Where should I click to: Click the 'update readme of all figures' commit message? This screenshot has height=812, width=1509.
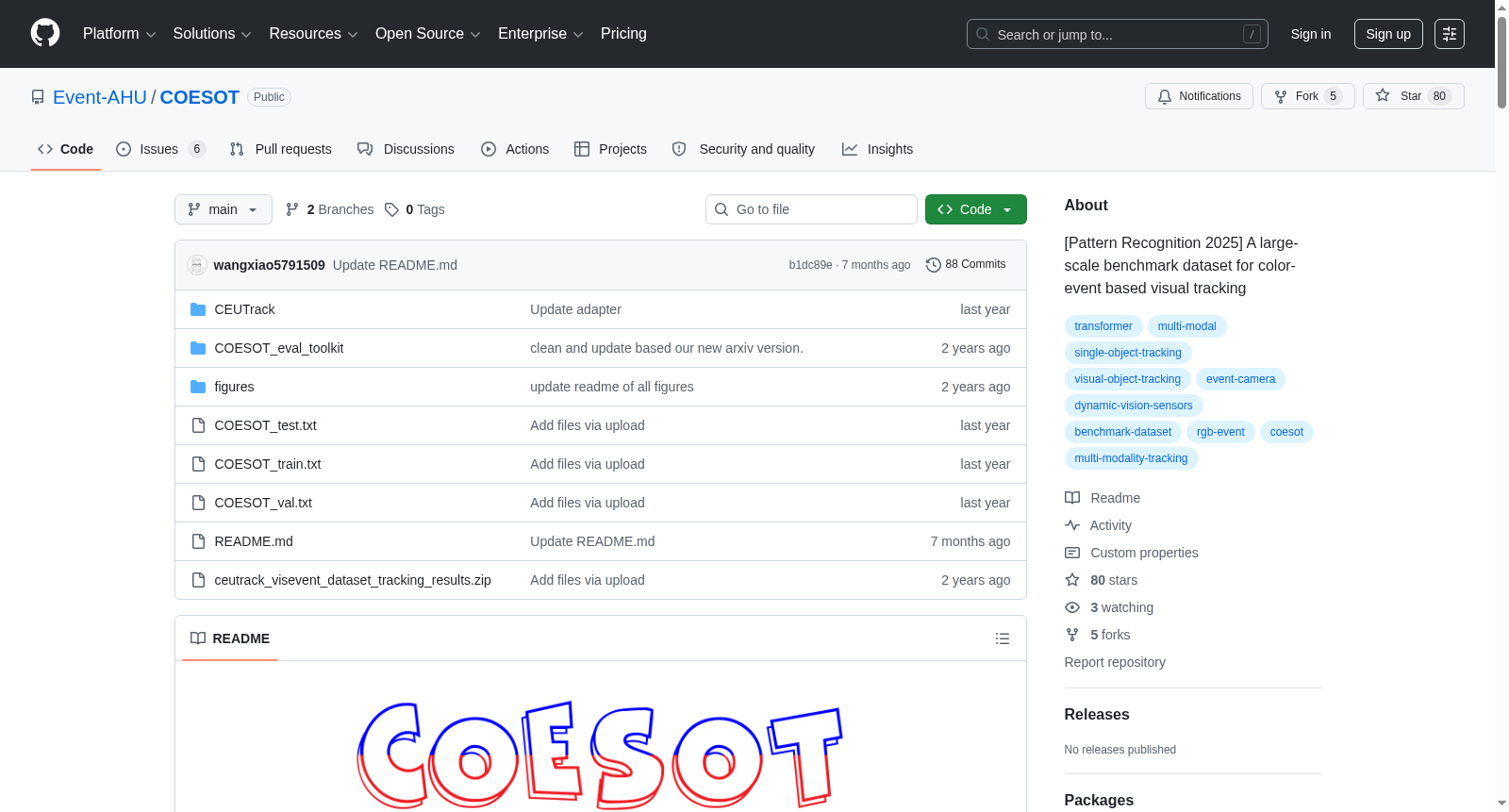pyautogui.click(x=612, y=387)
